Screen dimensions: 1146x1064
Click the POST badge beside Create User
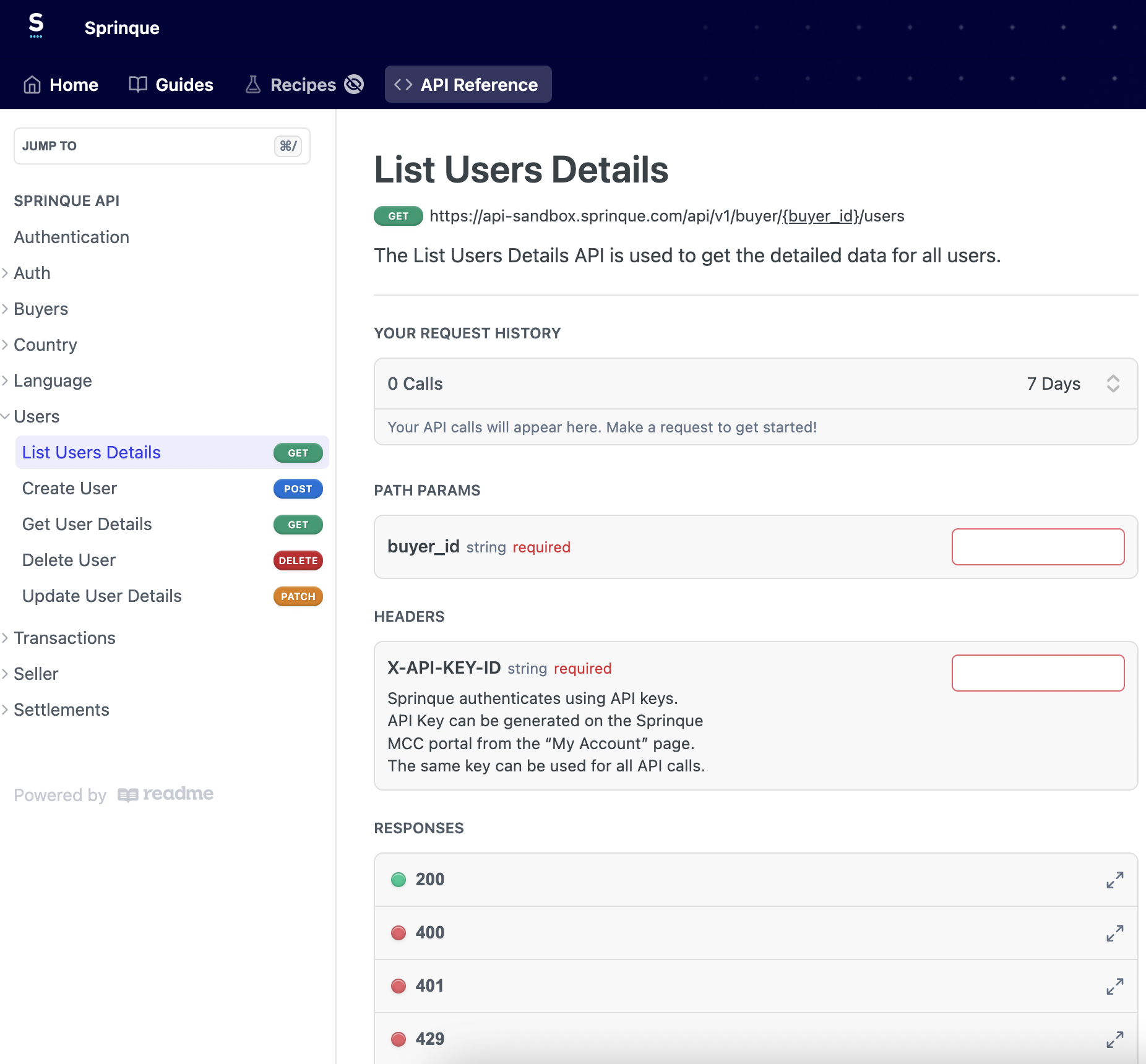click(298, 489)
